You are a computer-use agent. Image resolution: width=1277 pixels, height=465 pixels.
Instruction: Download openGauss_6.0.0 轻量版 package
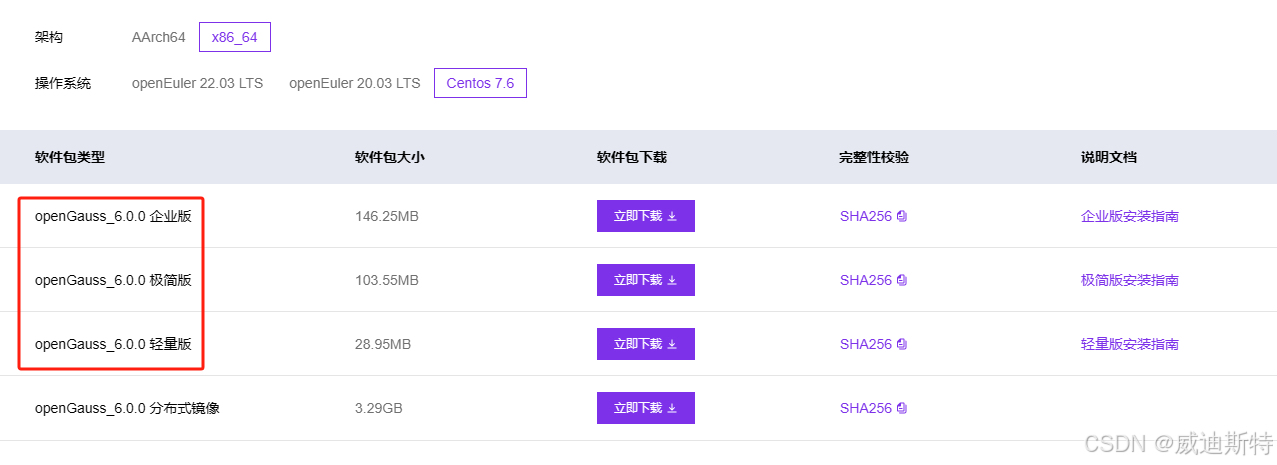[645, 344]
